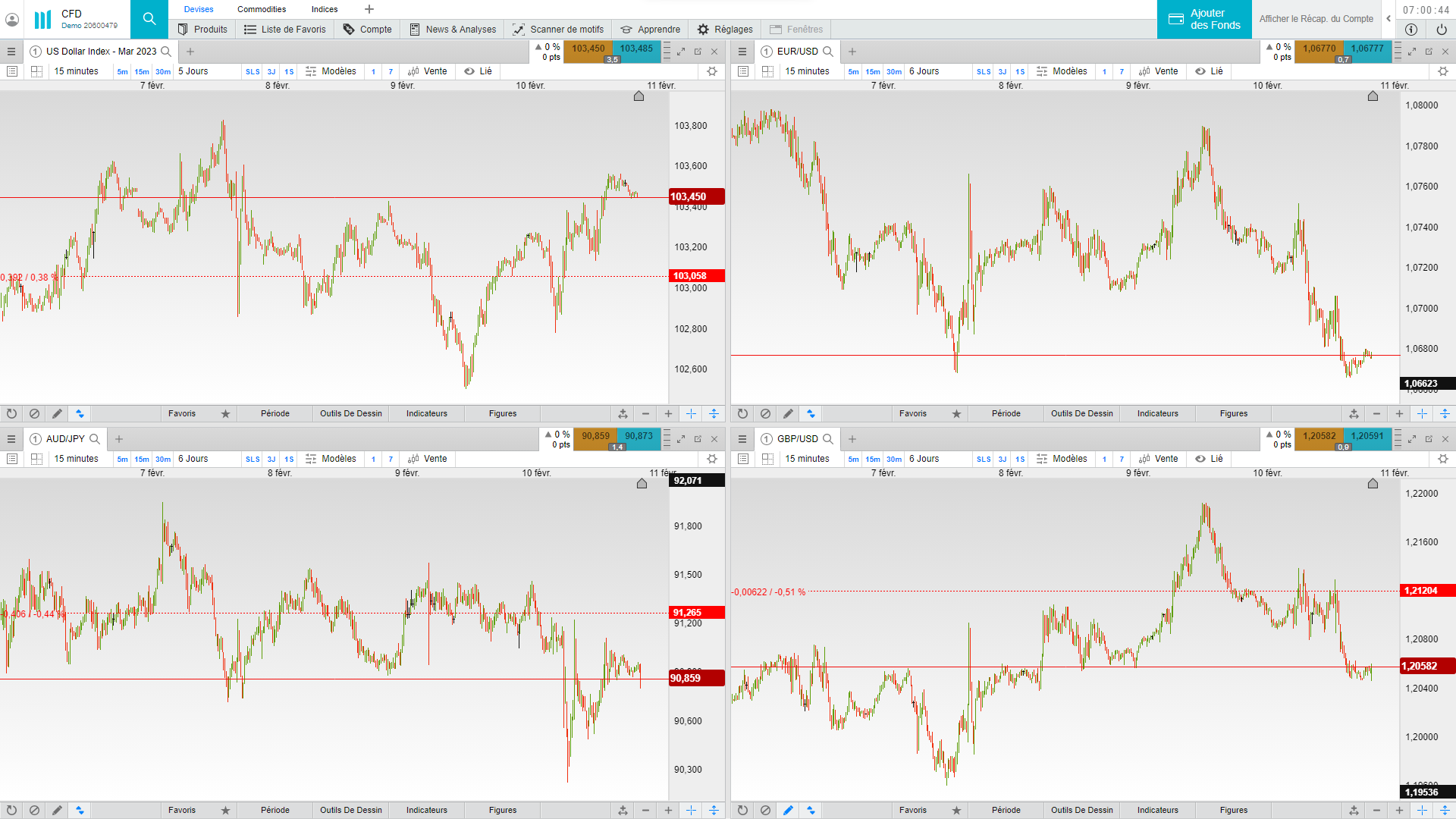This screenshot has height=819, width=1456.
Task: Open the information icon below the clock
Action: tap(1410, 30)
